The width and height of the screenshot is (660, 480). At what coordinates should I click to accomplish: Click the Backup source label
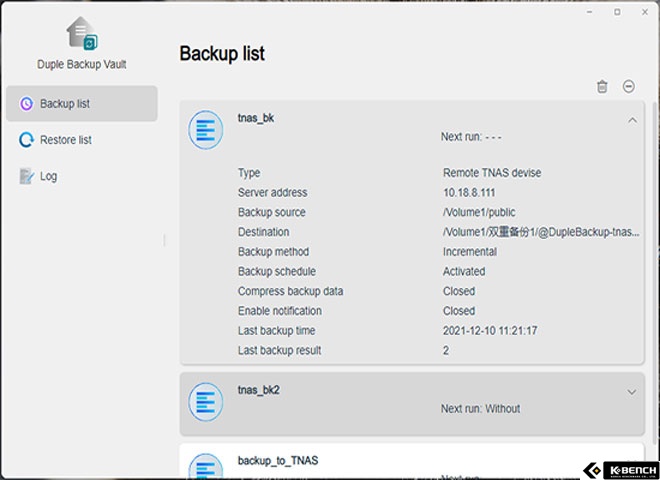pyautogui.click(x=272, y=213)
